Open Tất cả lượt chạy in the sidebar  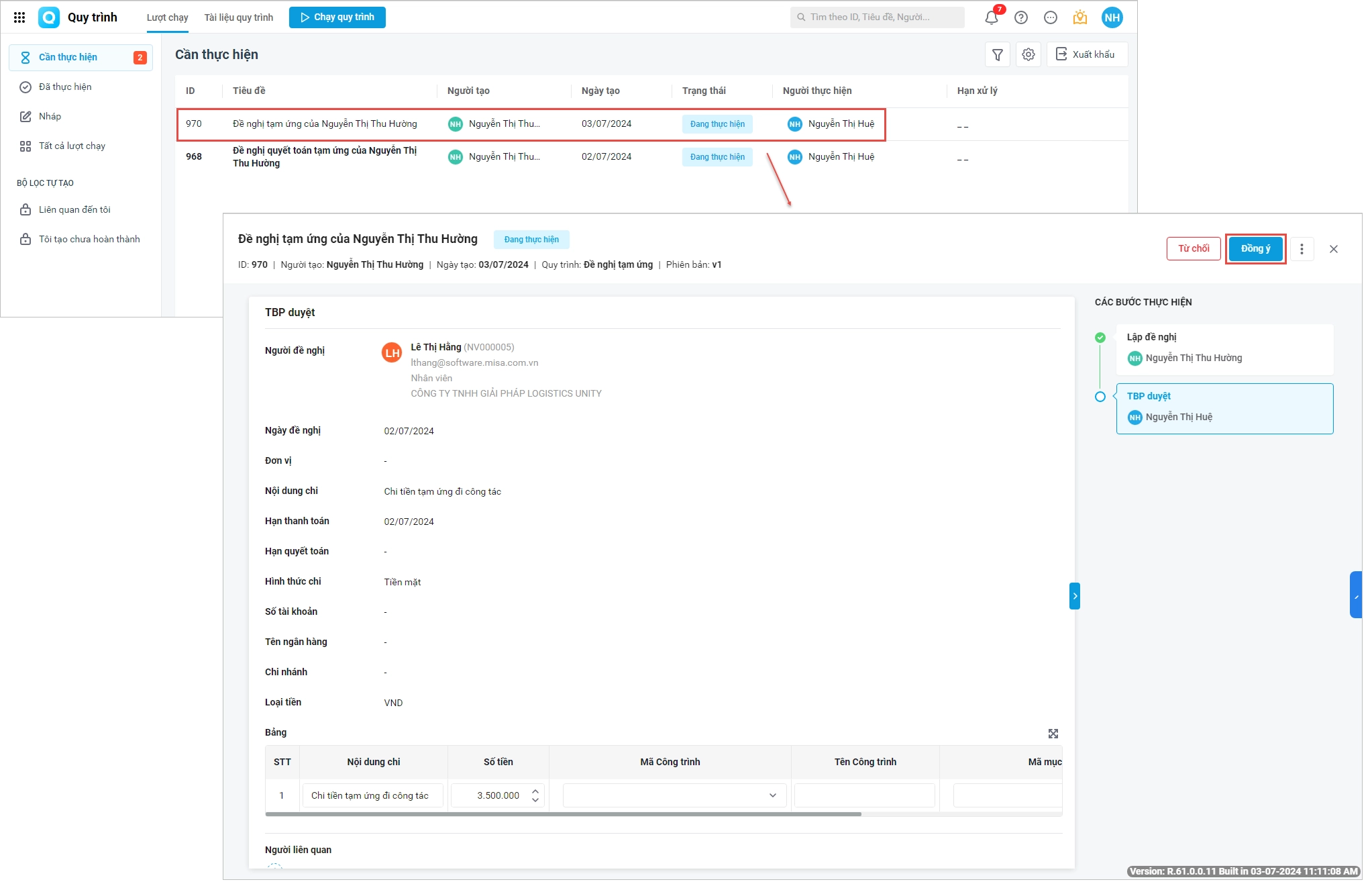click(x=81, y=146)
